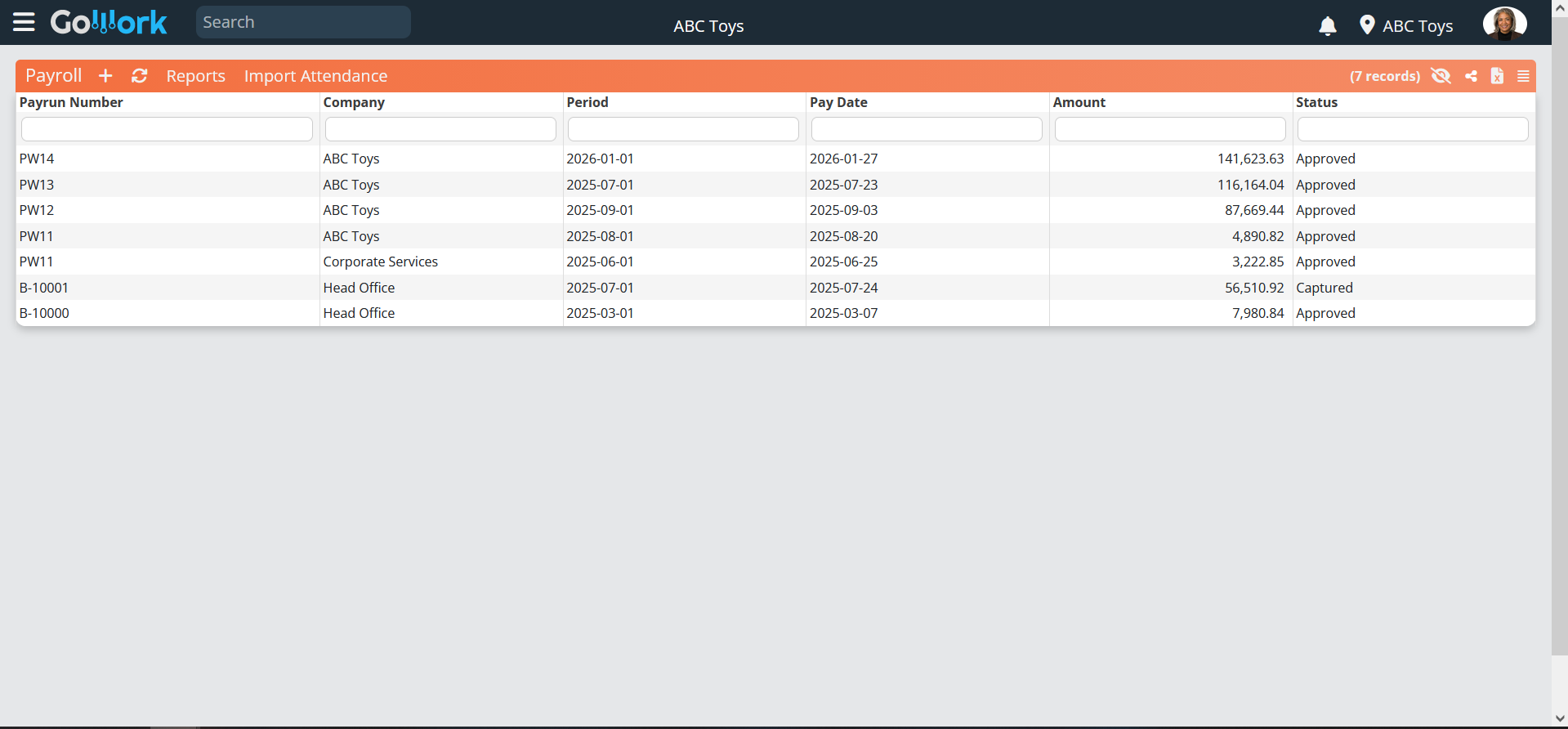Sort by Status column header

pos(1316,102)
